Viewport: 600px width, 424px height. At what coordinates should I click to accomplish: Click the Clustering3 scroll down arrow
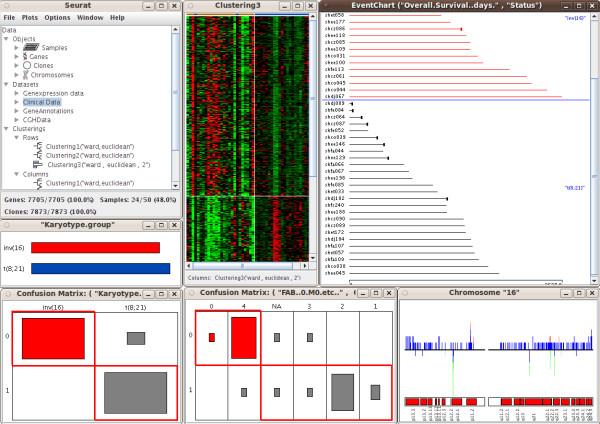(x=313, y=259)
